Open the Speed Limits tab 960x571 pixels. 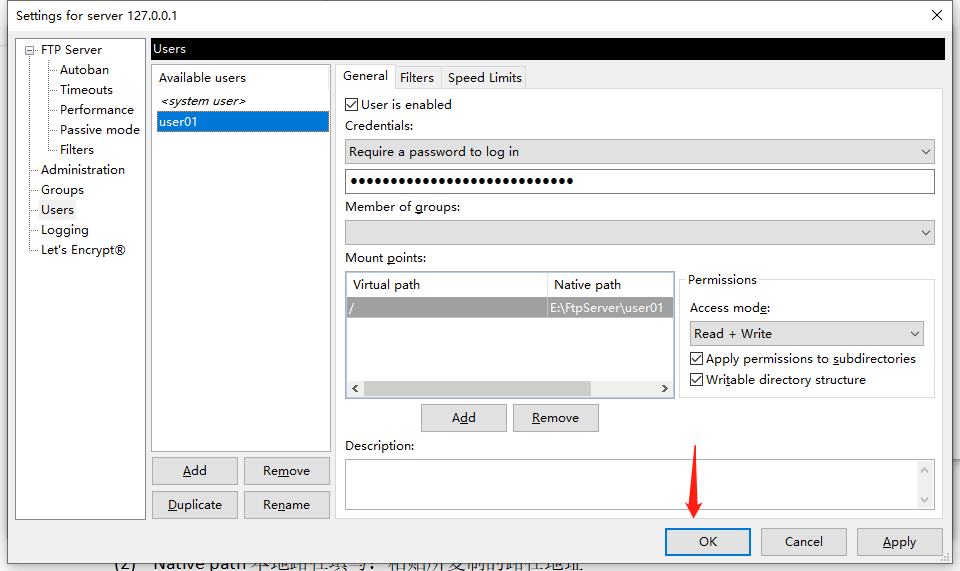484,78
